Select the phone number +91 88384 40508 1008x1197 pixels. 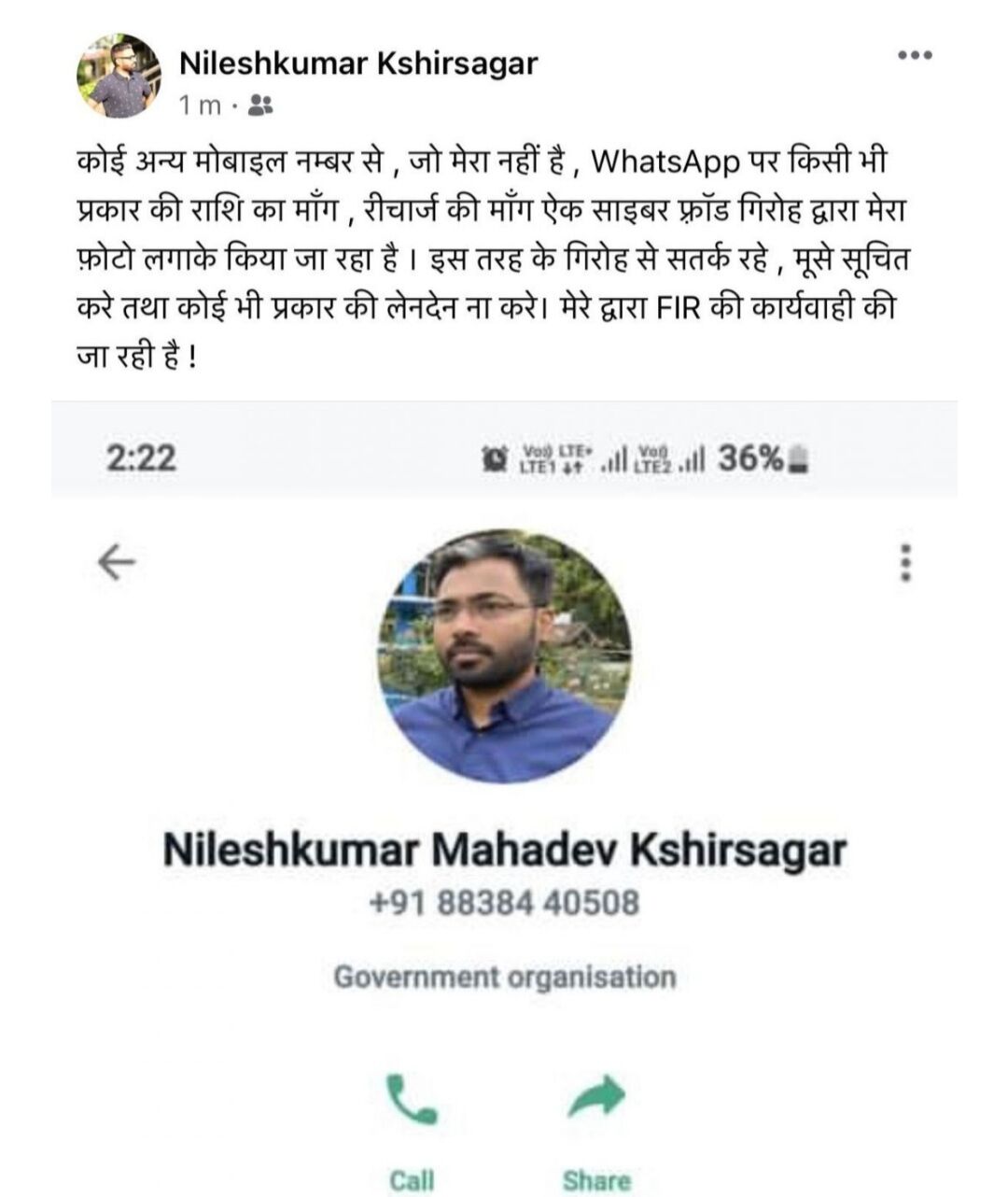pos(505,903)
